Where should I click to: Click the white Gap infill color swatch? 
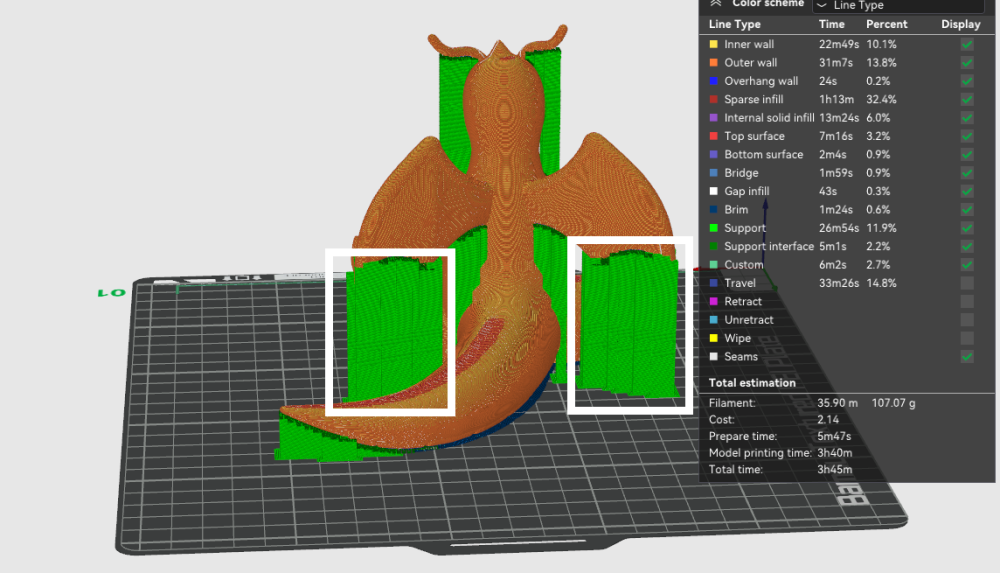click(x=714, y=191)
